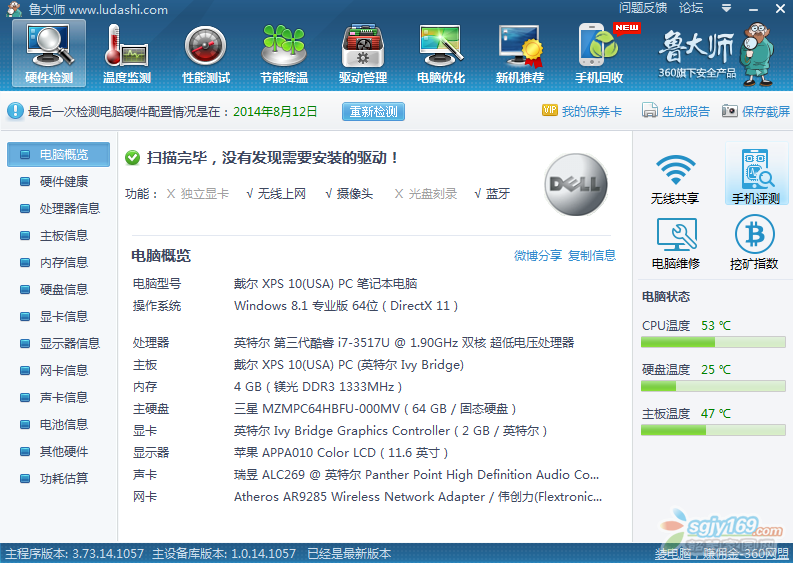Click 已经是最新版本 status text
The width and height of the screenshot is (793, 563).
point(349,554)
